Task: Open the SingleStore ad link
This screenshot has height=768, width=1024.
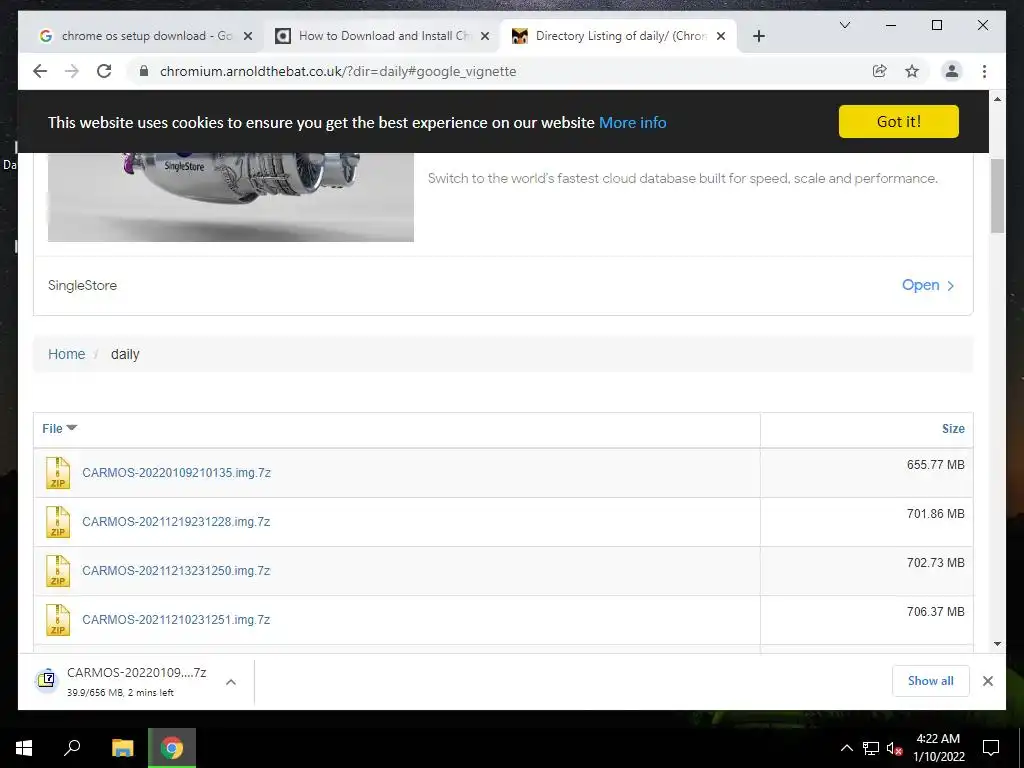Action: 927,285
